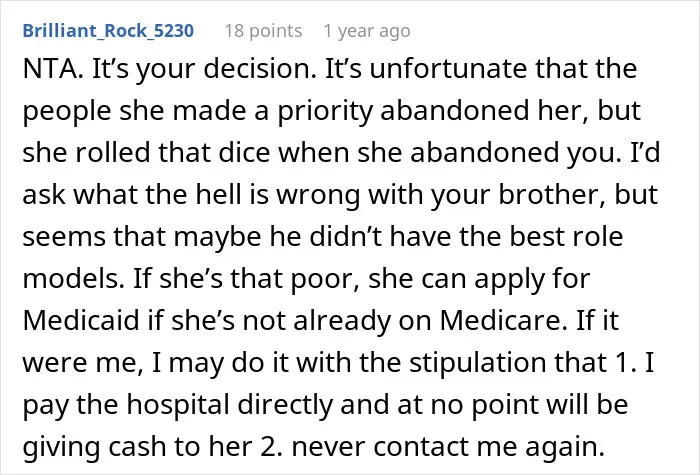Screen dimensions: 700x475
Task: Open the '1 year ago' timestamp permalink
Action: [367, 31]
